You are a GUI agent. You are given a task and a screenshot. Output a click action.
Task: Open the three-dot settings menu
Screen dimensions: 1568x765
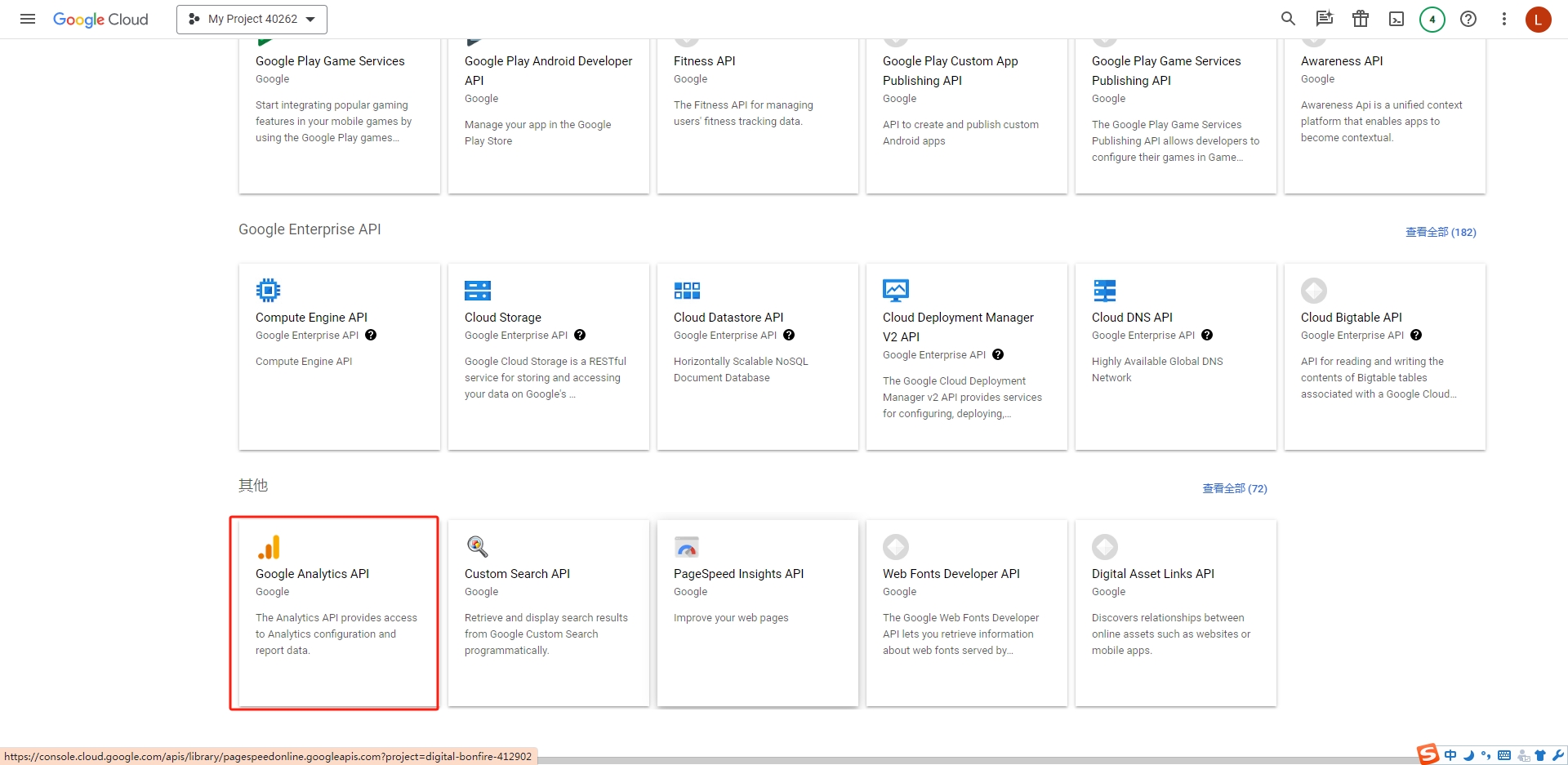click(1504, 19)
